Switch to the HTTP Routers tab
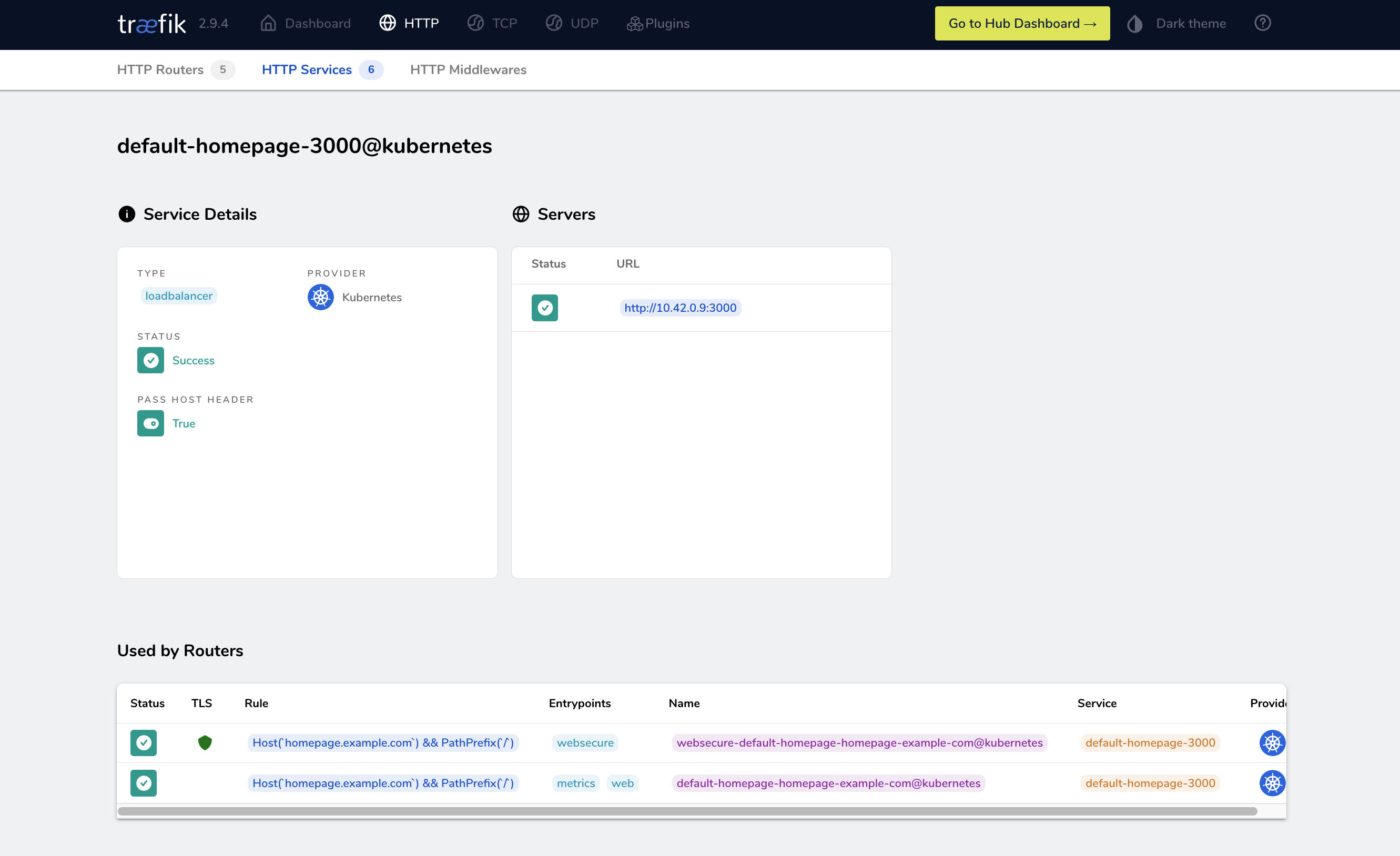1400x856 pixels. [x=160, y=69]
